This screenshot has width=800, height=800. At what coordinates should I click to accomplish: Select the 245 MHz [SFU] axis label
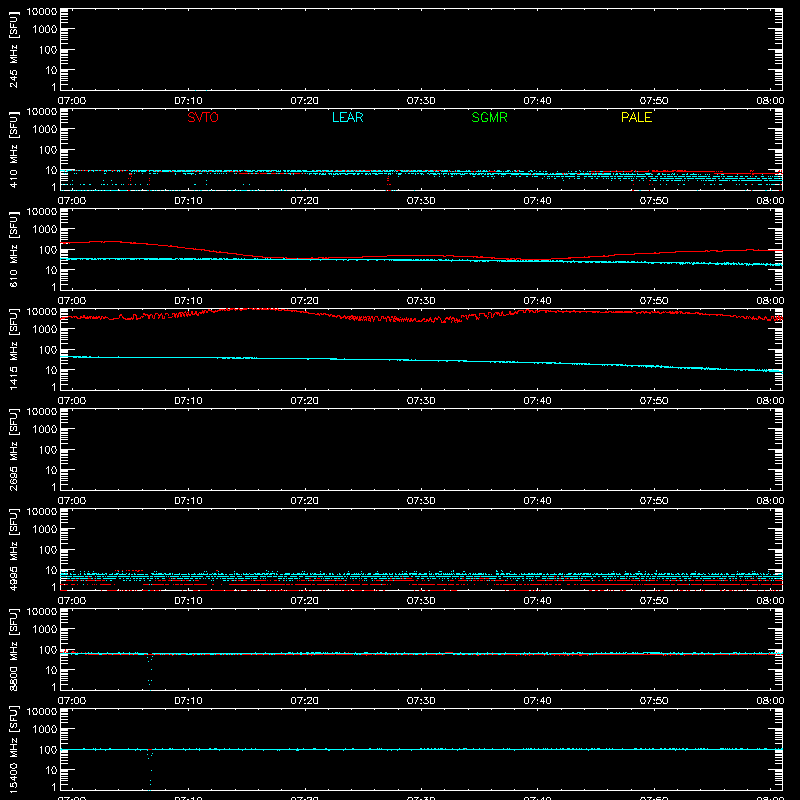pyautogui.click(x=13, y=49)
